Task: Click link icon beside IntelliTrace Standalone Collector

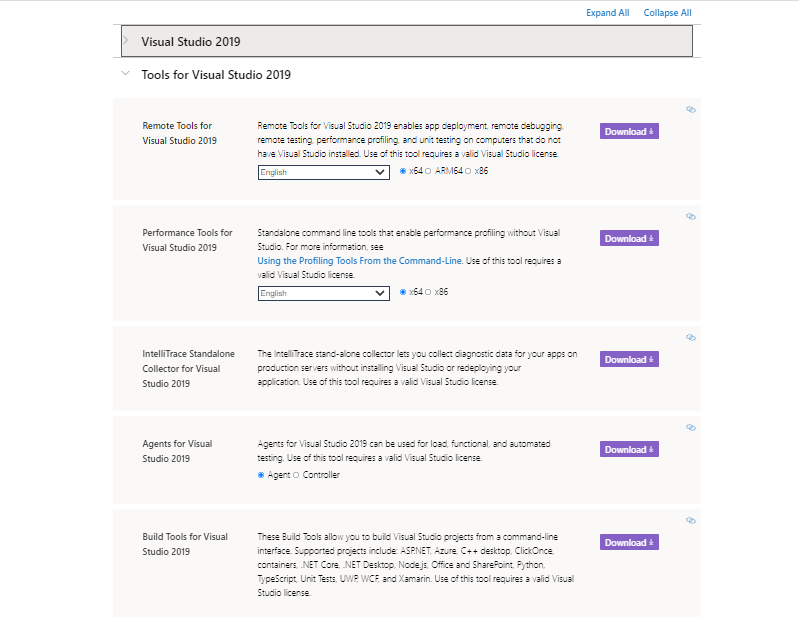Action: 690,337
